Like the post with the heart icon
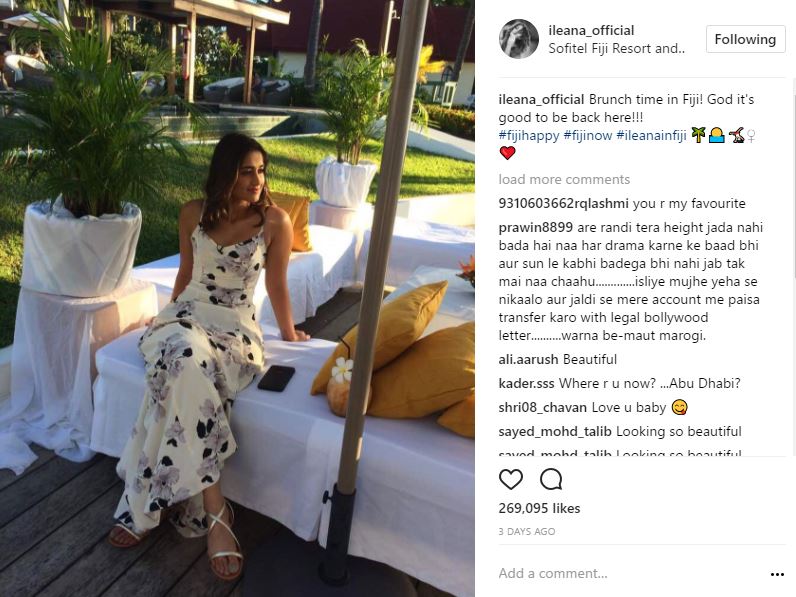The width and height of the screenshot is (796, 597). pyautogui.click(x=511, y=479)
